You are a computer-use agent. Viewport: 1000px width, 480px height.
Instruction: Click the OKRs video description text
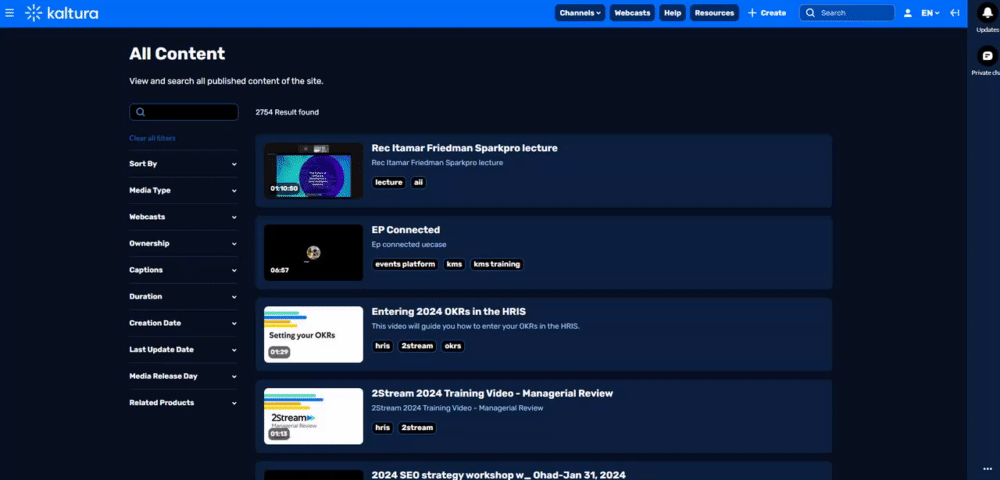pos(475,326)
